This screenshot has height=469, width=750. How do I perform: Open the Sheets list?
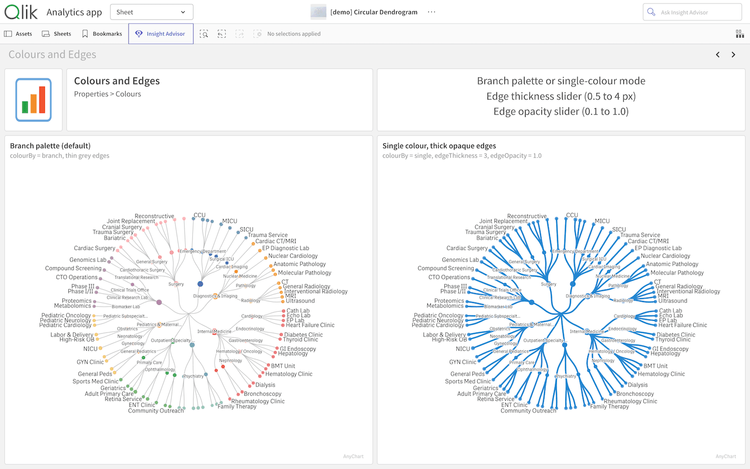[56, 34]
